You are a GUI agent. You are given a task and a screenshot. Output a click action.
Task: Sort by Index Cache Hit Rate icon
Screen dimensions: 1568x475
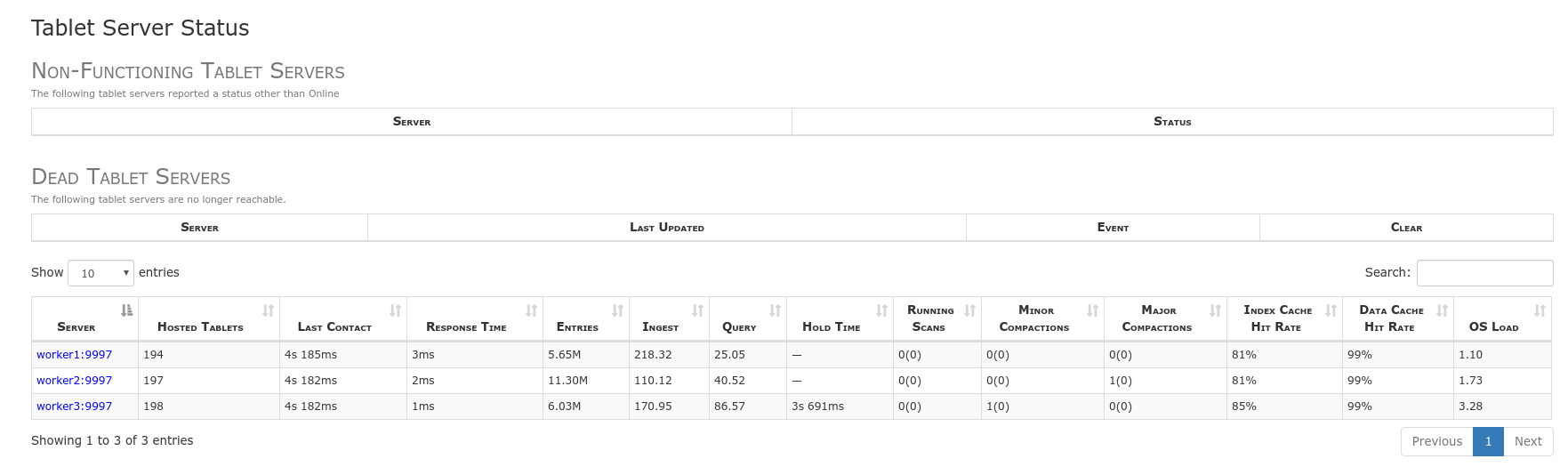pos(1331,310)
